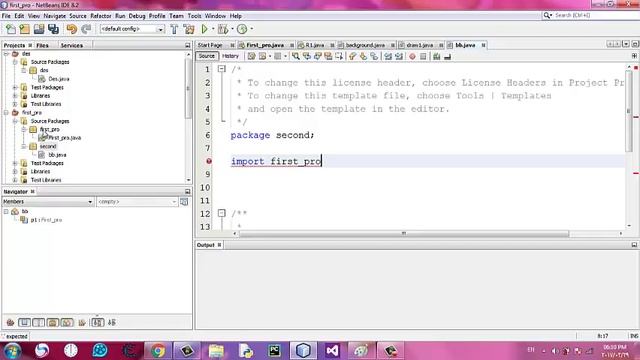Click the New Project icon
The image size is (640, 360).
click(24, 29)
